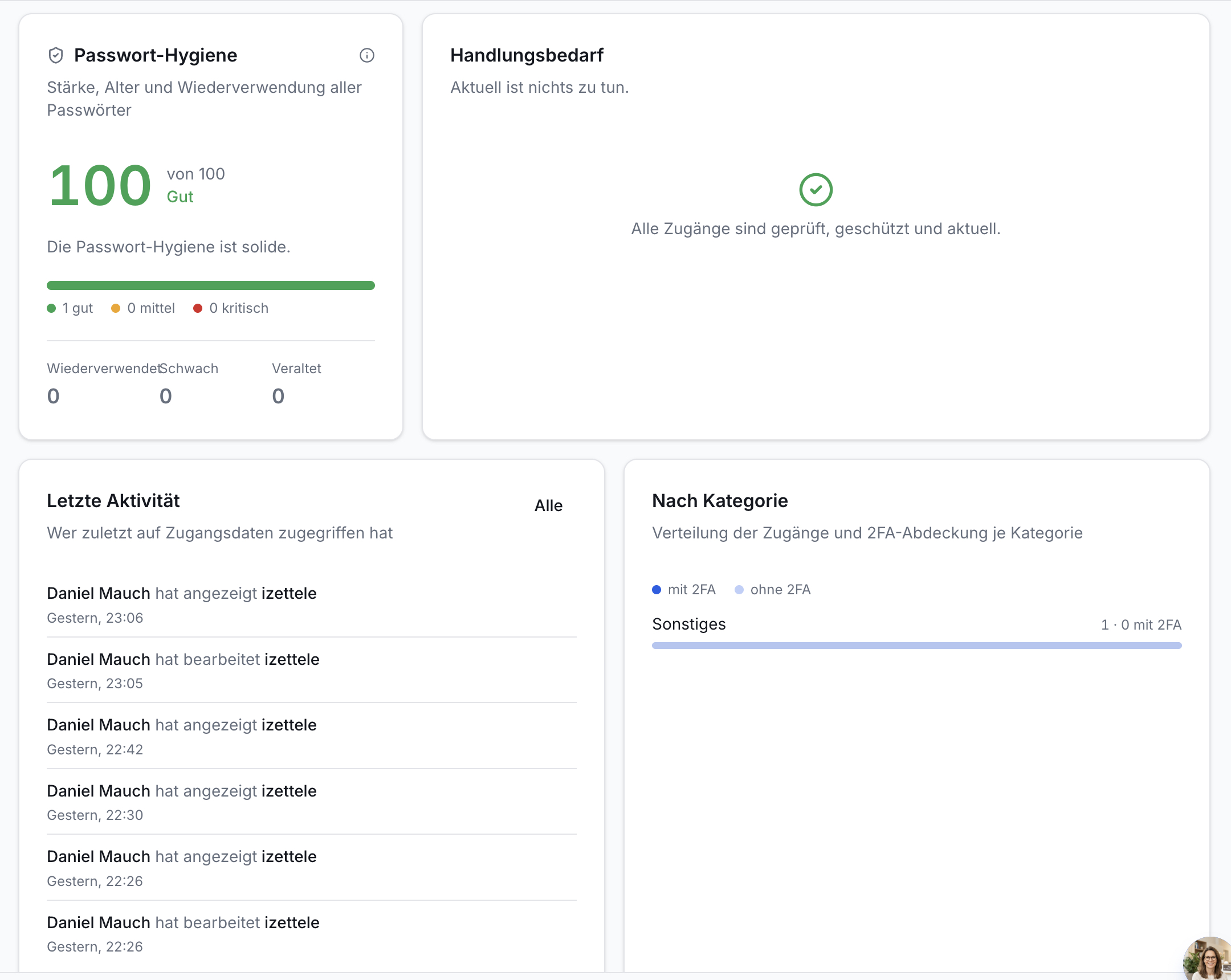This screenshot has width=1231, height=980.
Task: Click the green checkmark circle in Handlungsbedarf
Action: (816, 190)
